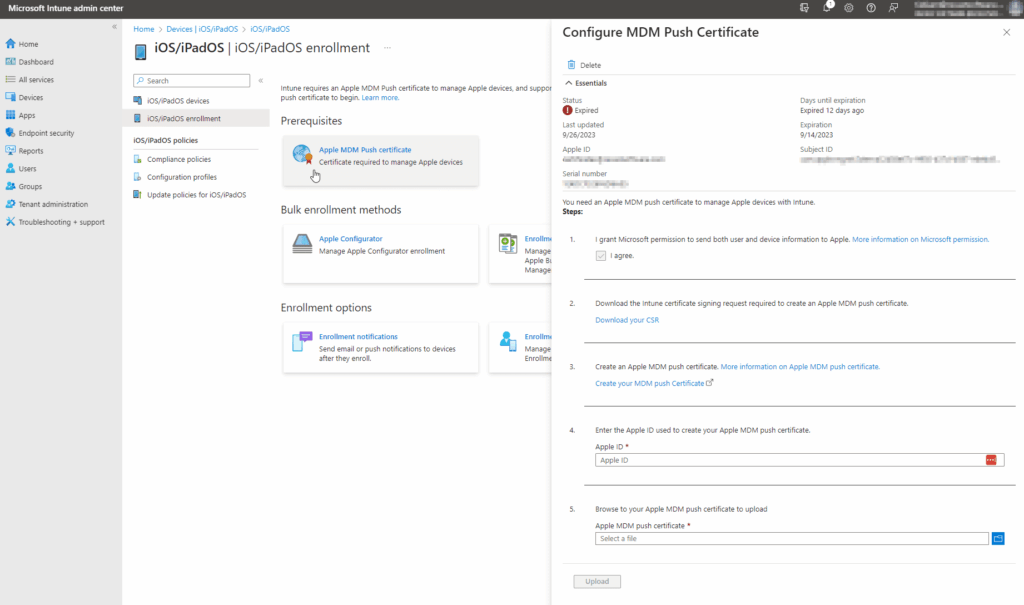Click the Download your CSR link
The height and width of the screenshot is (605, 1024).
(x=628, y=319)
